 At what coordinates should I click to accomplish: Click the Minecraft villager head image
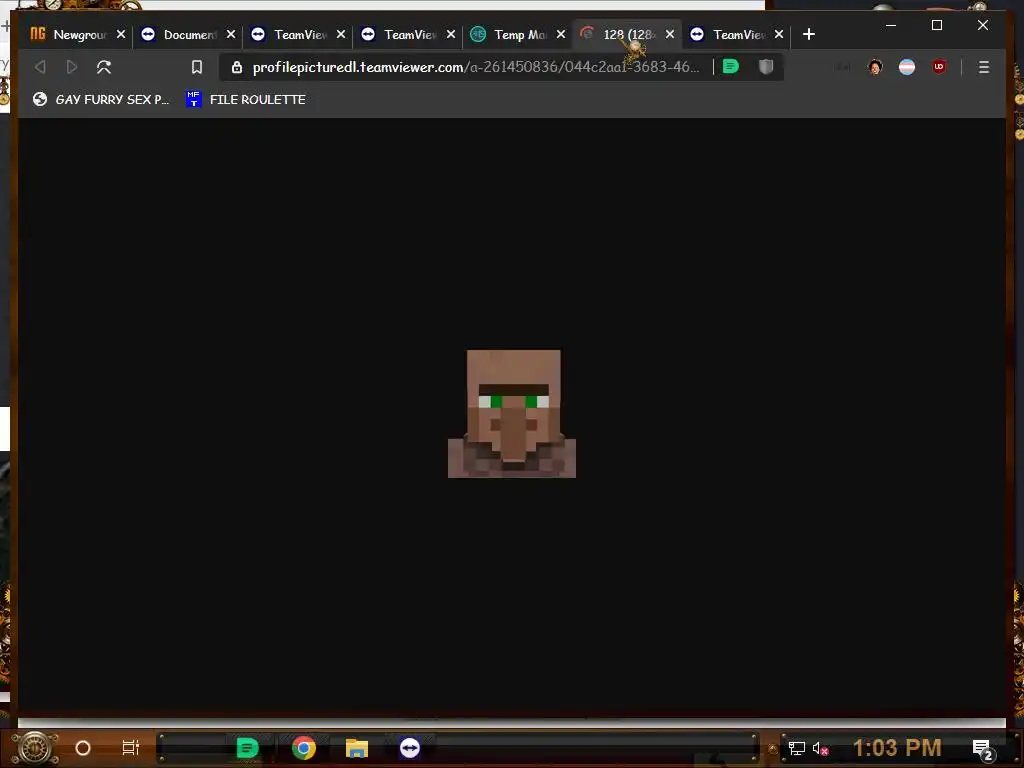512,414
